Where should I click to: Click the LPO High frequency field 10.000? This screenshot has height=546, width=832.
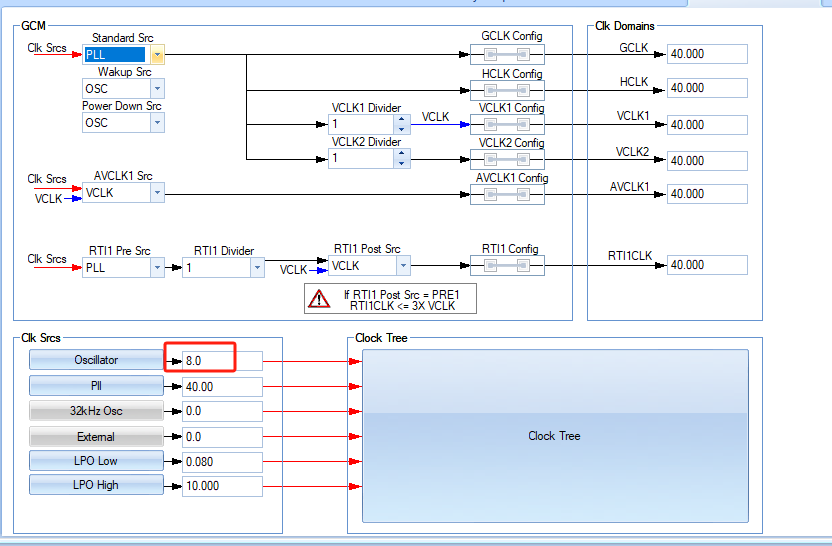tap(222, 486)
